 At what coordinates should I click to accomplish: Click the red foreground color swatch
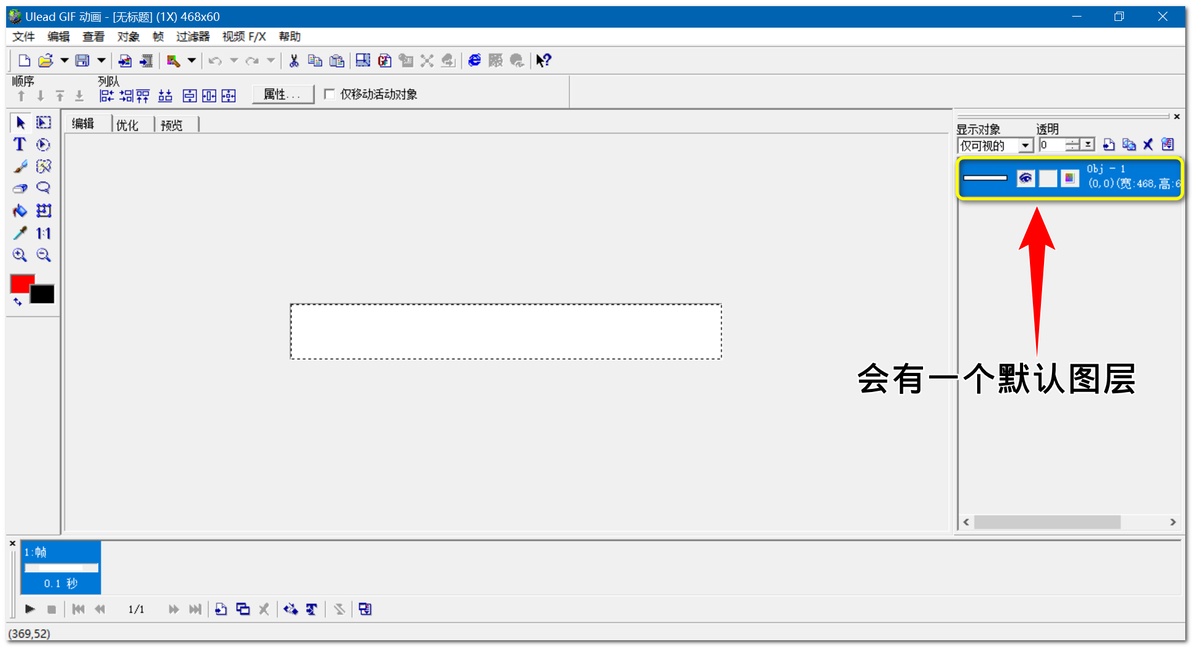pos(21,283)
